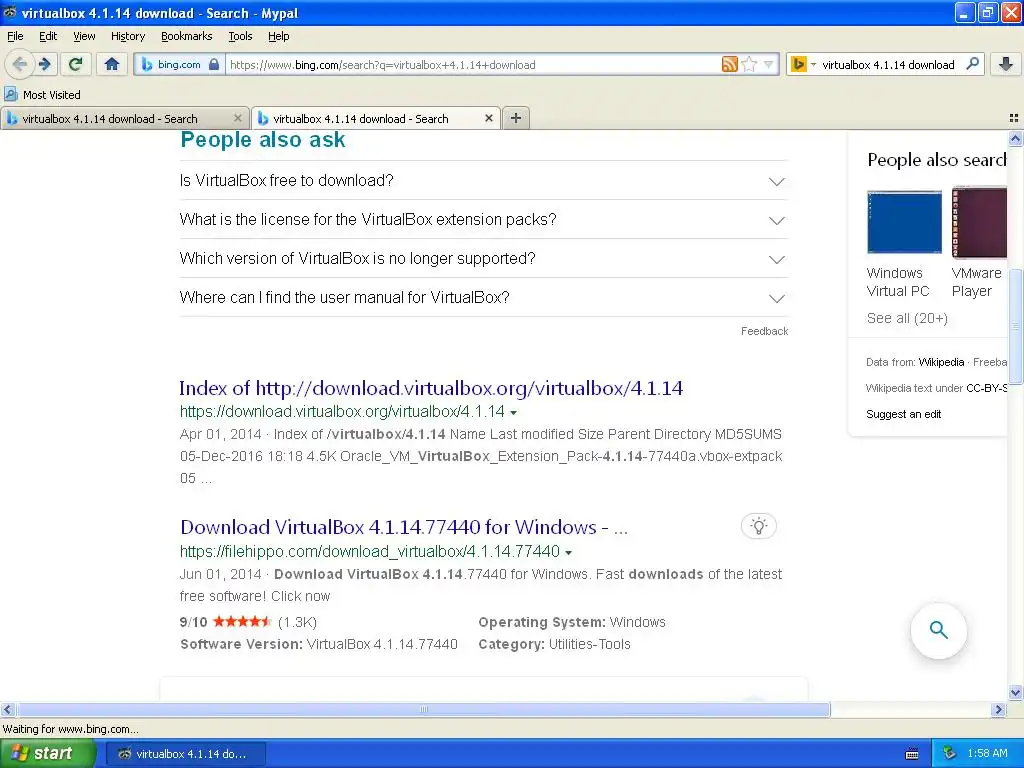Click the horizontal scrollbar thumb
This screenshot has width=1024, height=768.
click(423, 709)
